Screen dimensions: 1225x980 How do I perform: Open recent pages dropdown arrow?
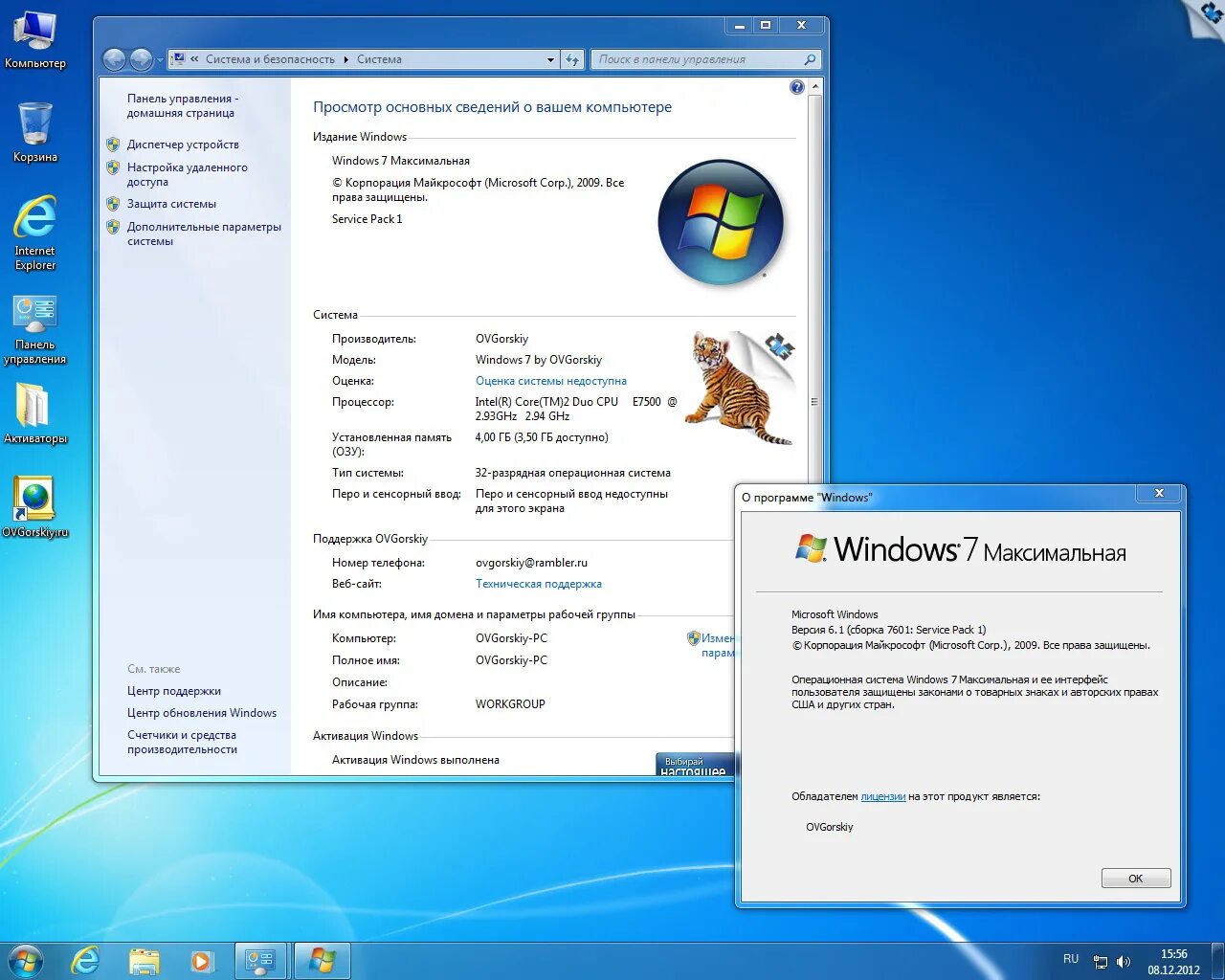[x=159, y=60]
